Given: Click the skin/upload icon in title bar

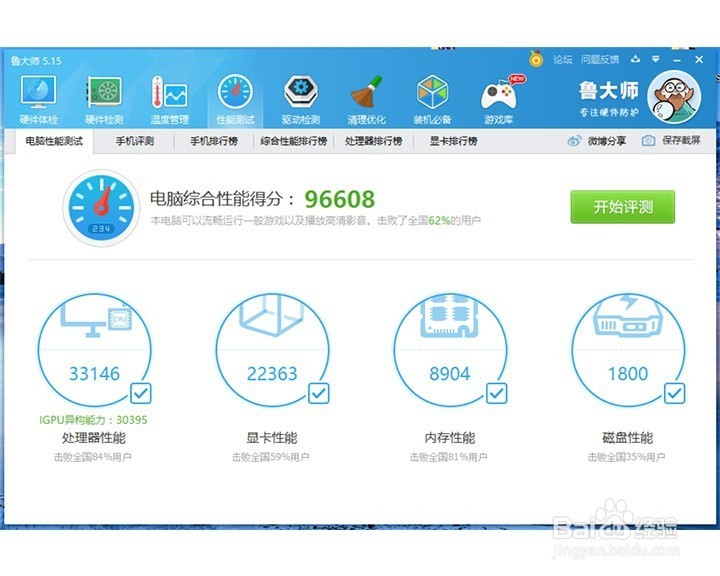Looking at the screenshot, I should click(636, 59).
